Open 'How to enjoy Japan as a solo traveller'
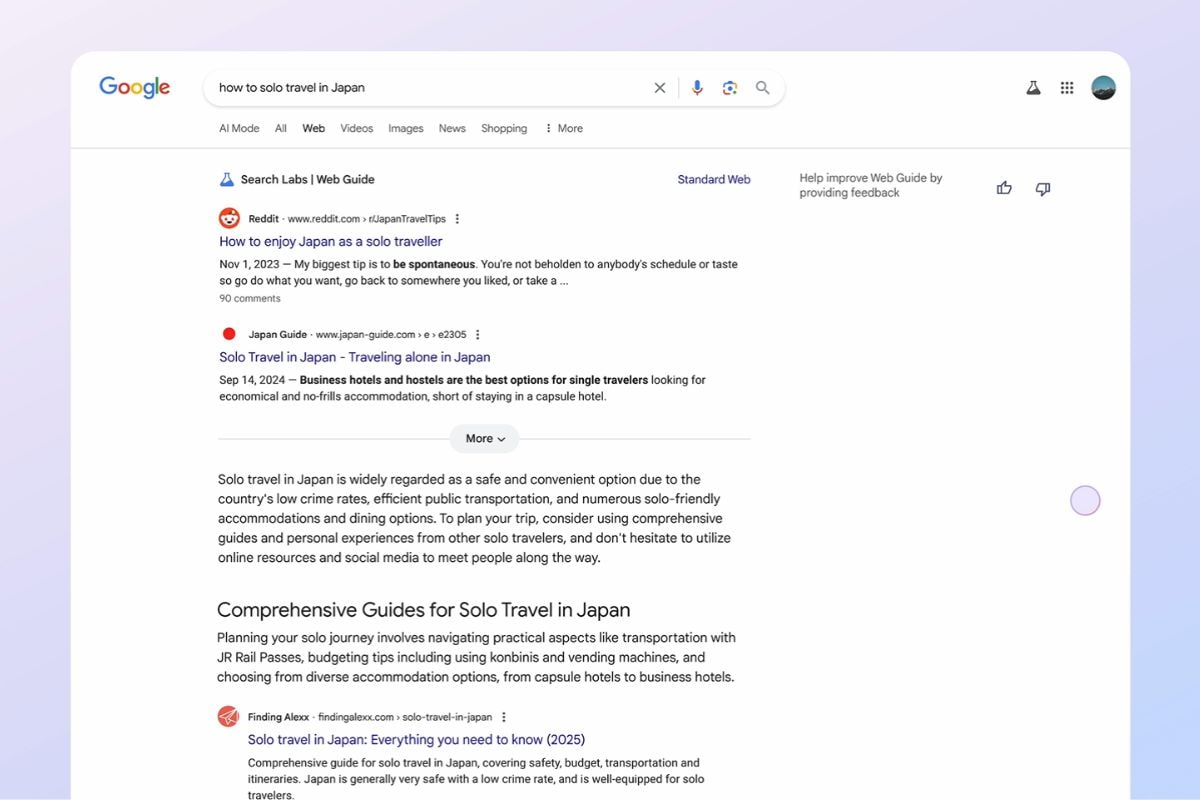Viewport: 1200px width, 800px height. coord(331,241)
